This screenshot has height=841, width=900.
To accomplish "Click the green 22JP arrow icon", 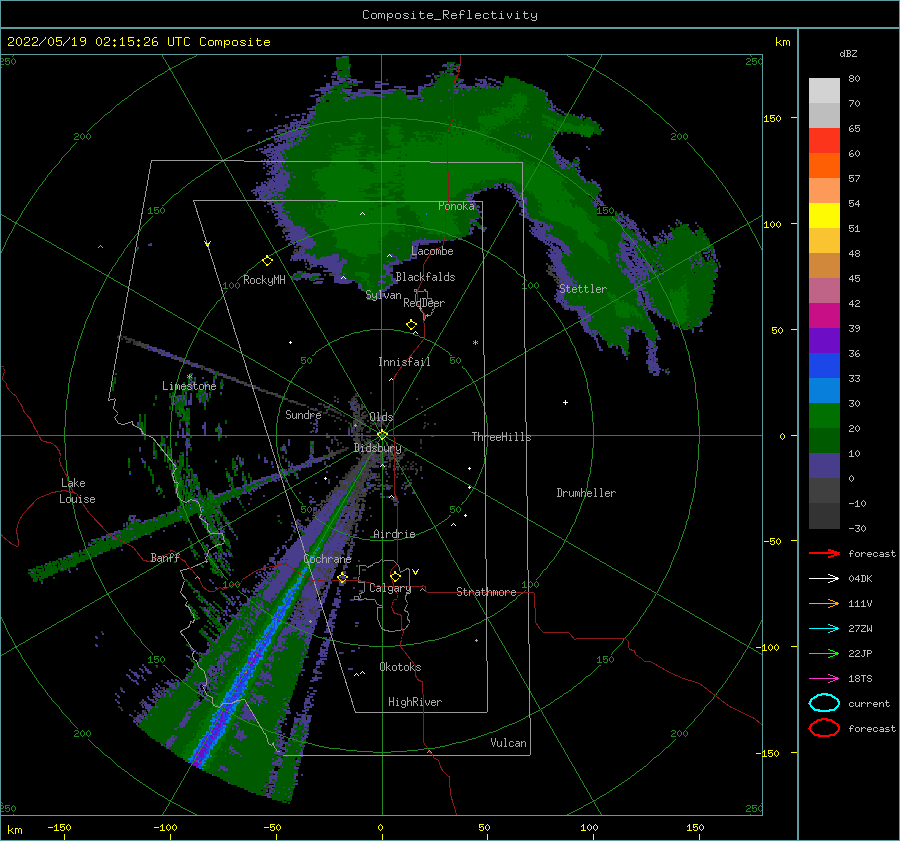I will 824,653.
